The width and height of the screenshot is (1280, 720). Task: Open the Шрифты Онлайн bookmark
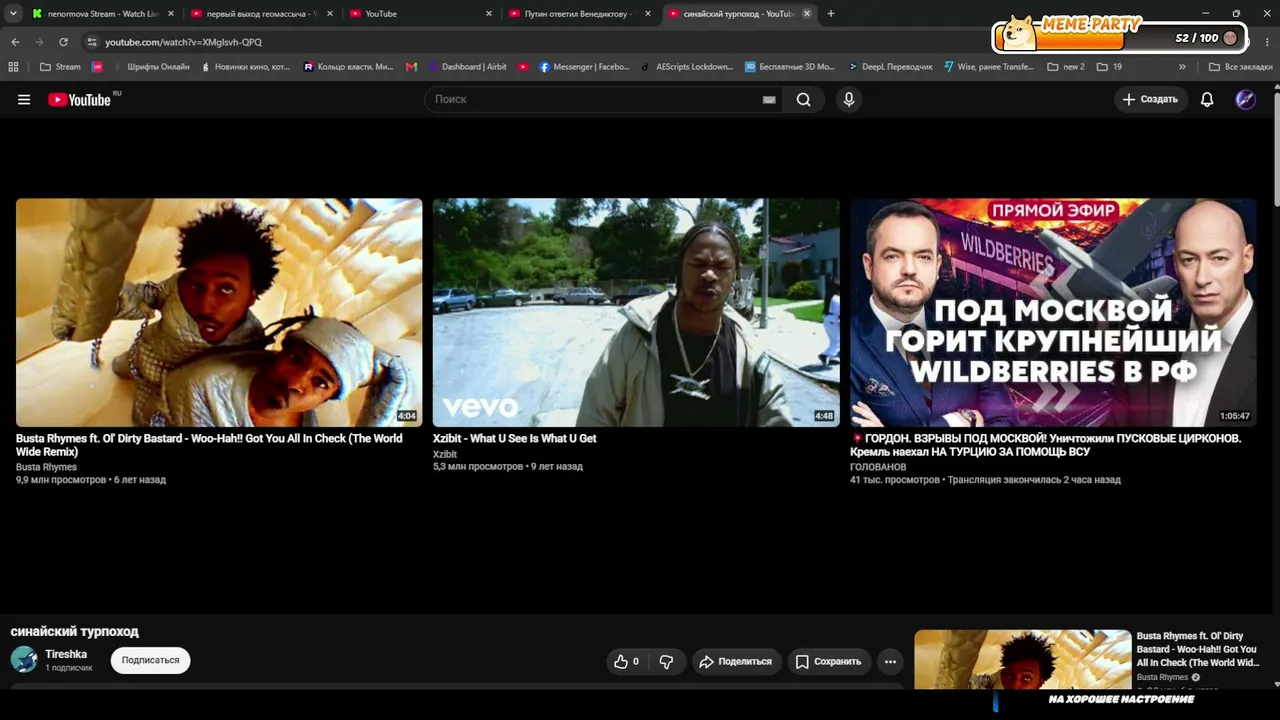[x=152, y=67]
